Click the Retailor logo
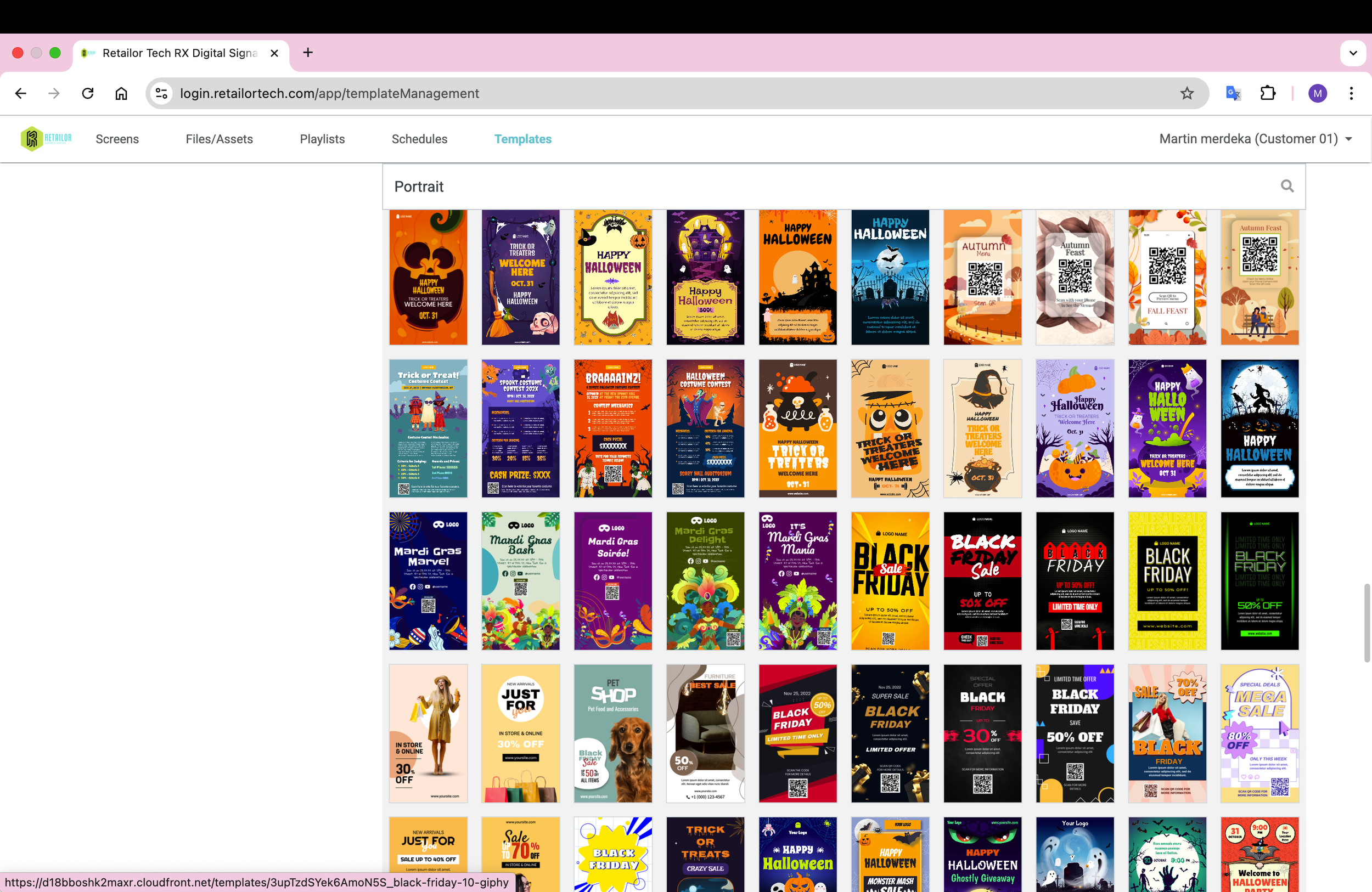Image resolution: width=1372 pixels, height=892 pixels. (46, 138)
